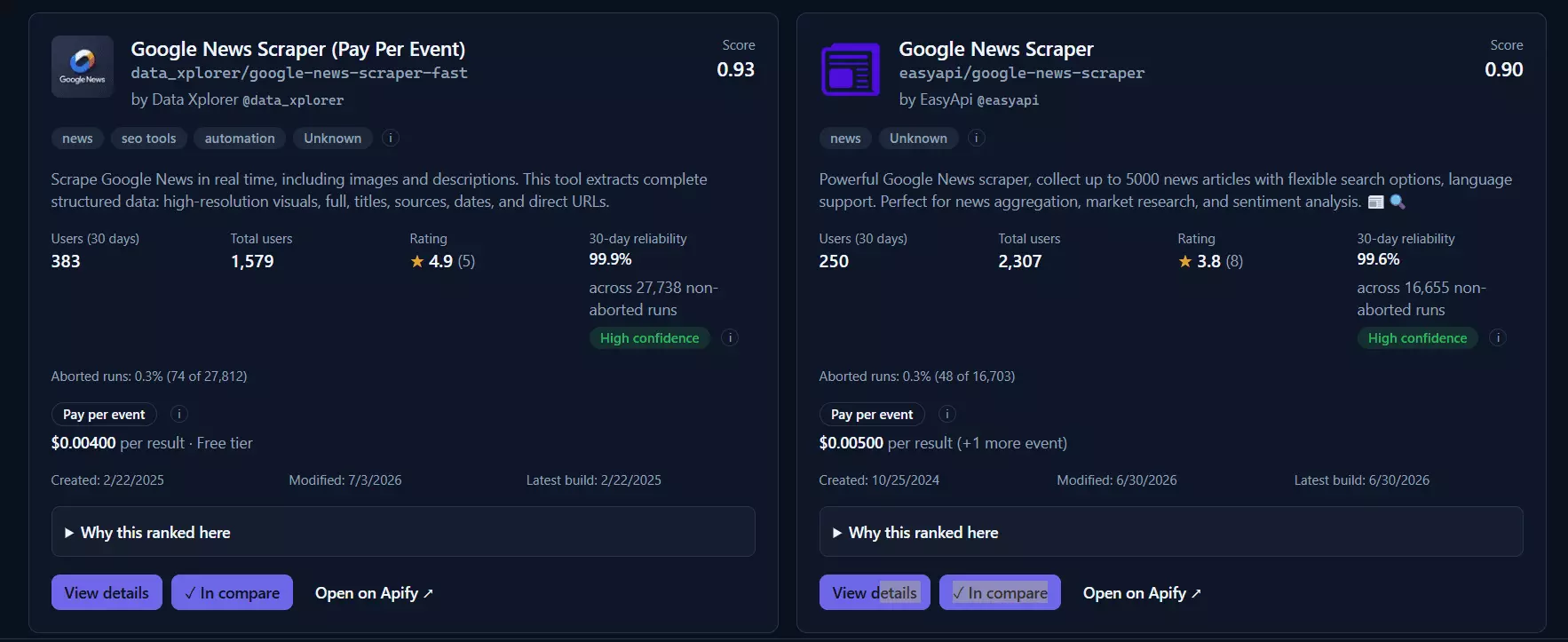Screen dimensions: 1568x642
Task: Click the 99.6% reliability value
Action: (1379, 259)
